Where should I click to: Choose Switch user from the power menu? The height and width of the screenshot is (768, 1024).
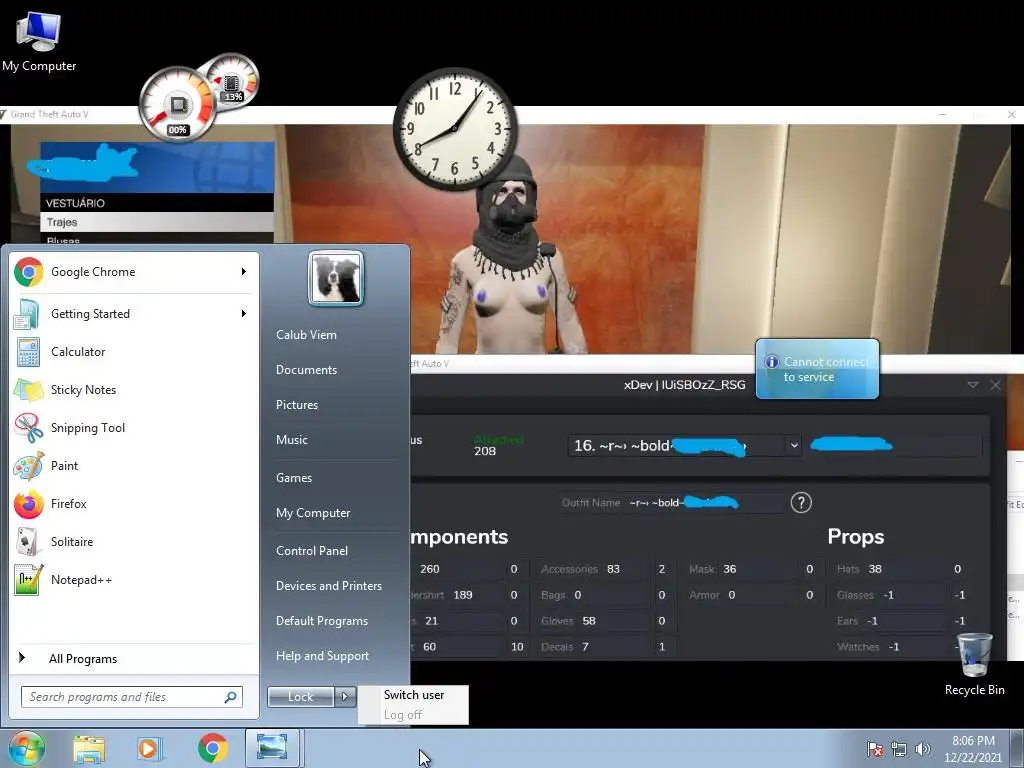413,695
